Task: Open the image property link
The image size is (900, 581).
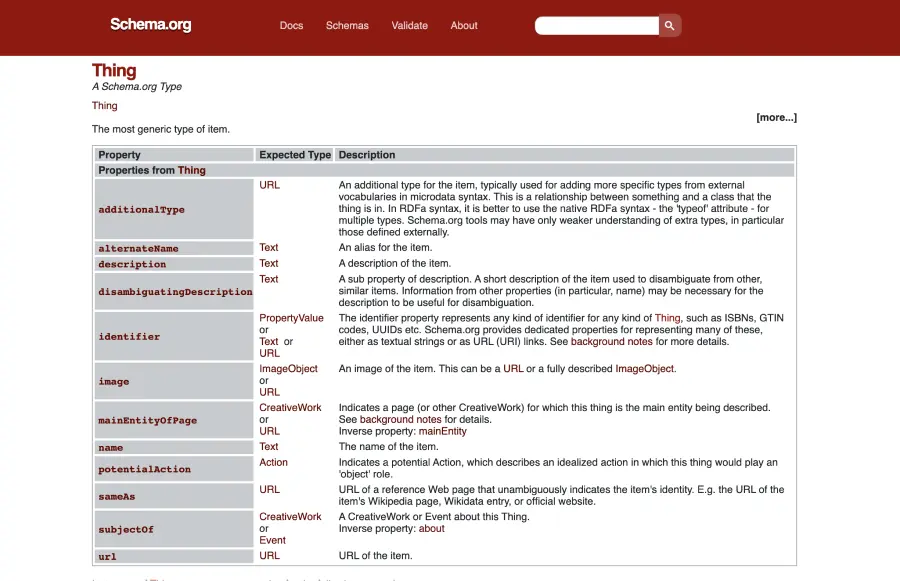Action: tap(114, 381)
